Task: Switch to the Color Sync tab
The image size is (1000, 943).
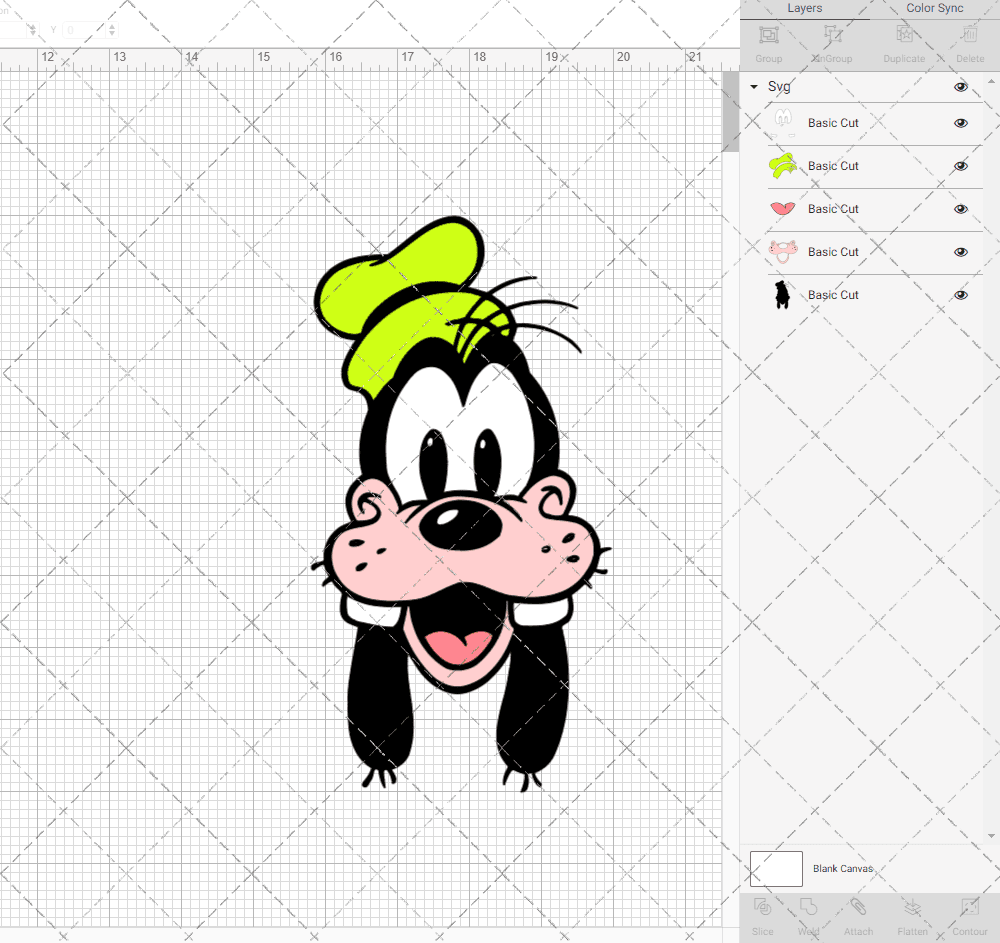Action: pyautogui.click(x=934, y=8)
